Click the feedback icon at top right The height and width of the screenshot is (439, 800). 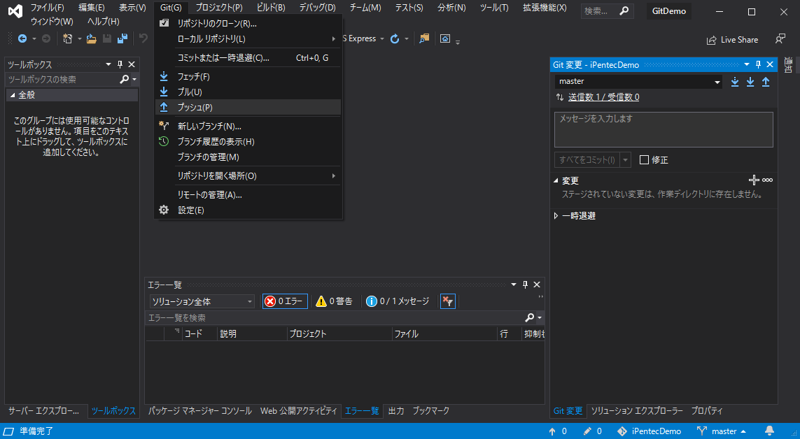coord(780,39)
